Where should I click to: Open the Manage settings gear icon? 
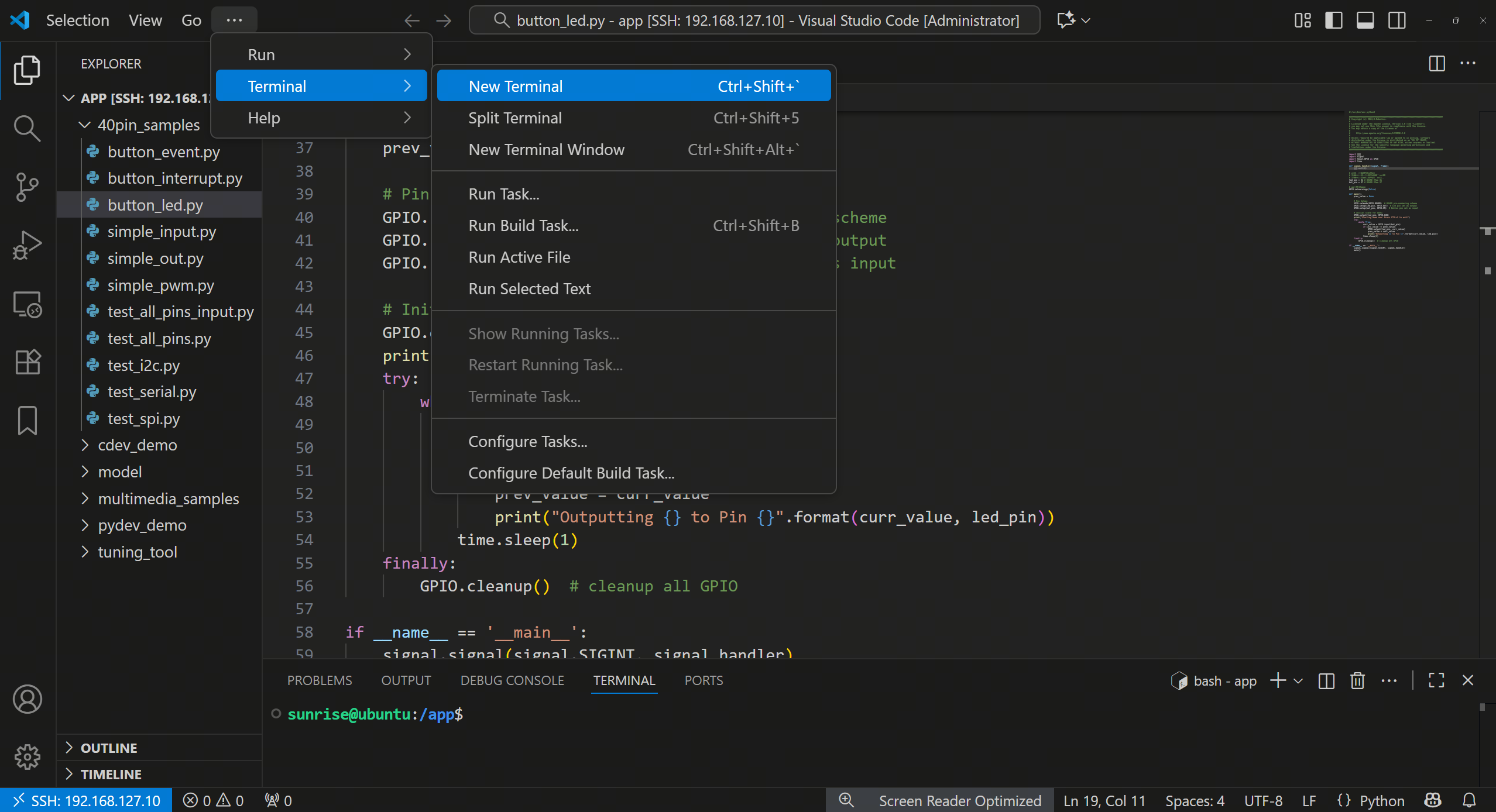[x=28, y=756]
